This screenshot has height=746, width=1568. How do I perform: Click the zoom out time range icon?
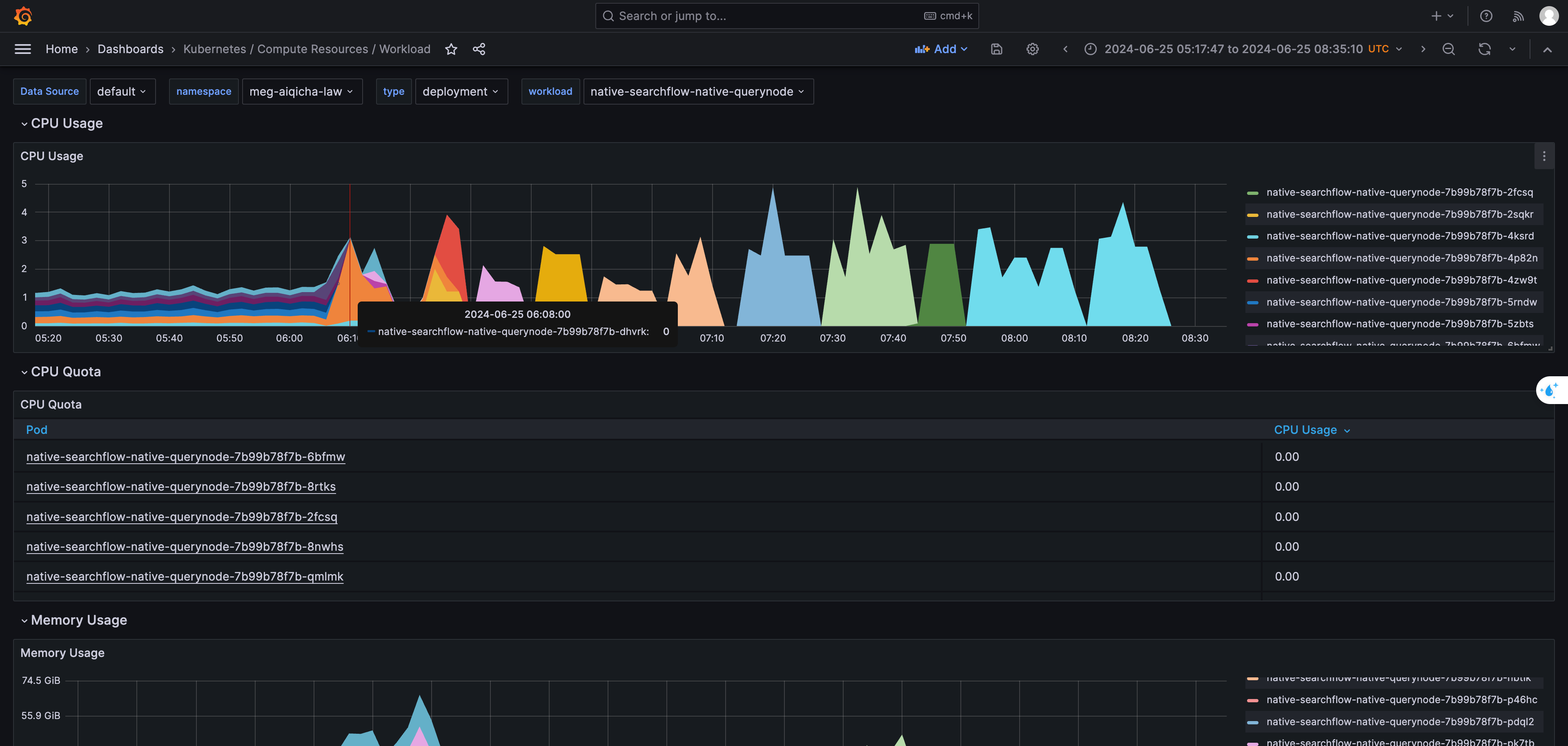click(x=1448, y=49)
